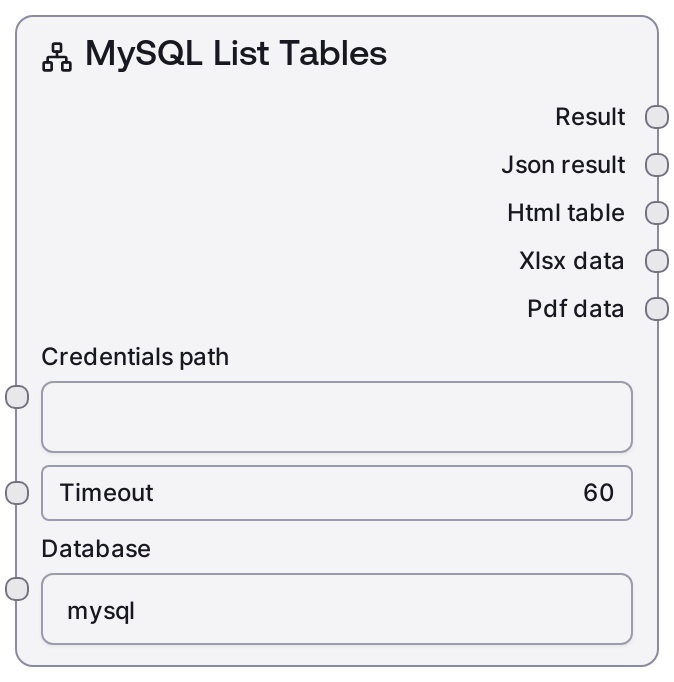Click the Result output label
Viewport: 674px width, 682px height.
click(590, 117)
